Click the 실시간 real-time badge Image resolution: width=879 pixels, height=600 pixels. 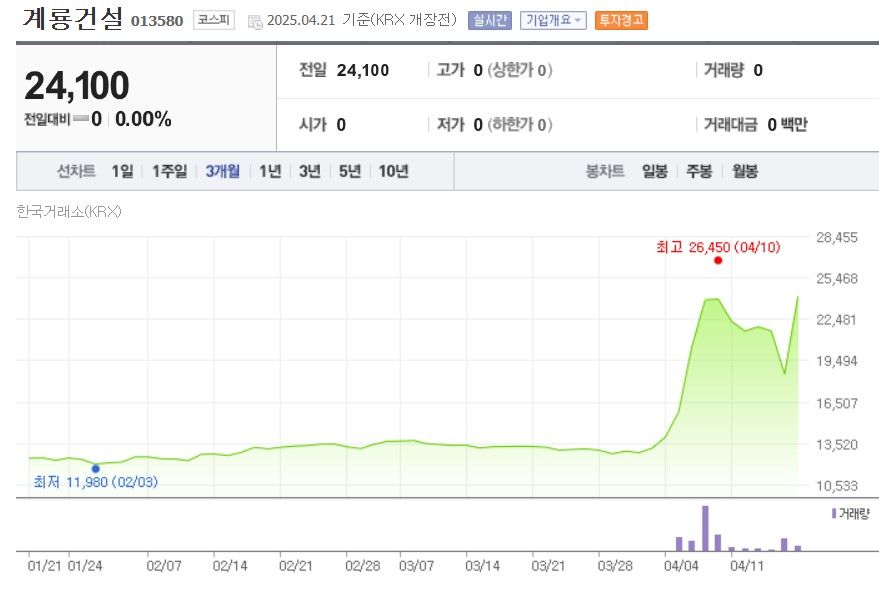(x=490, y=20)
